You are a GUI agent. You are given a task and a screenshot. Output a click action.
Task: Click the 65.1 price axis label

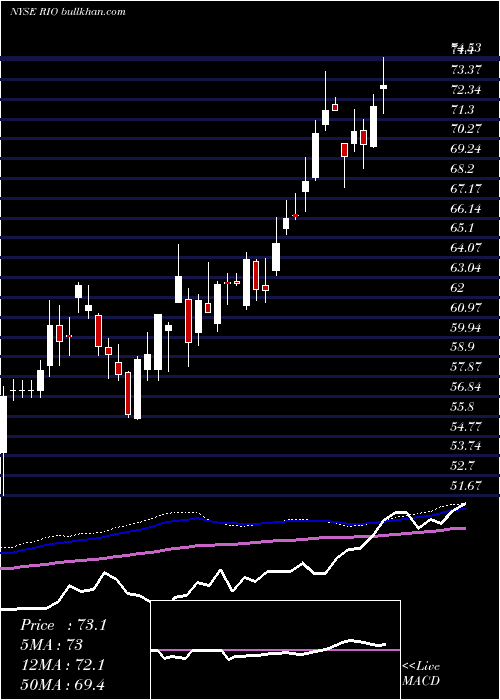[463, 228]
